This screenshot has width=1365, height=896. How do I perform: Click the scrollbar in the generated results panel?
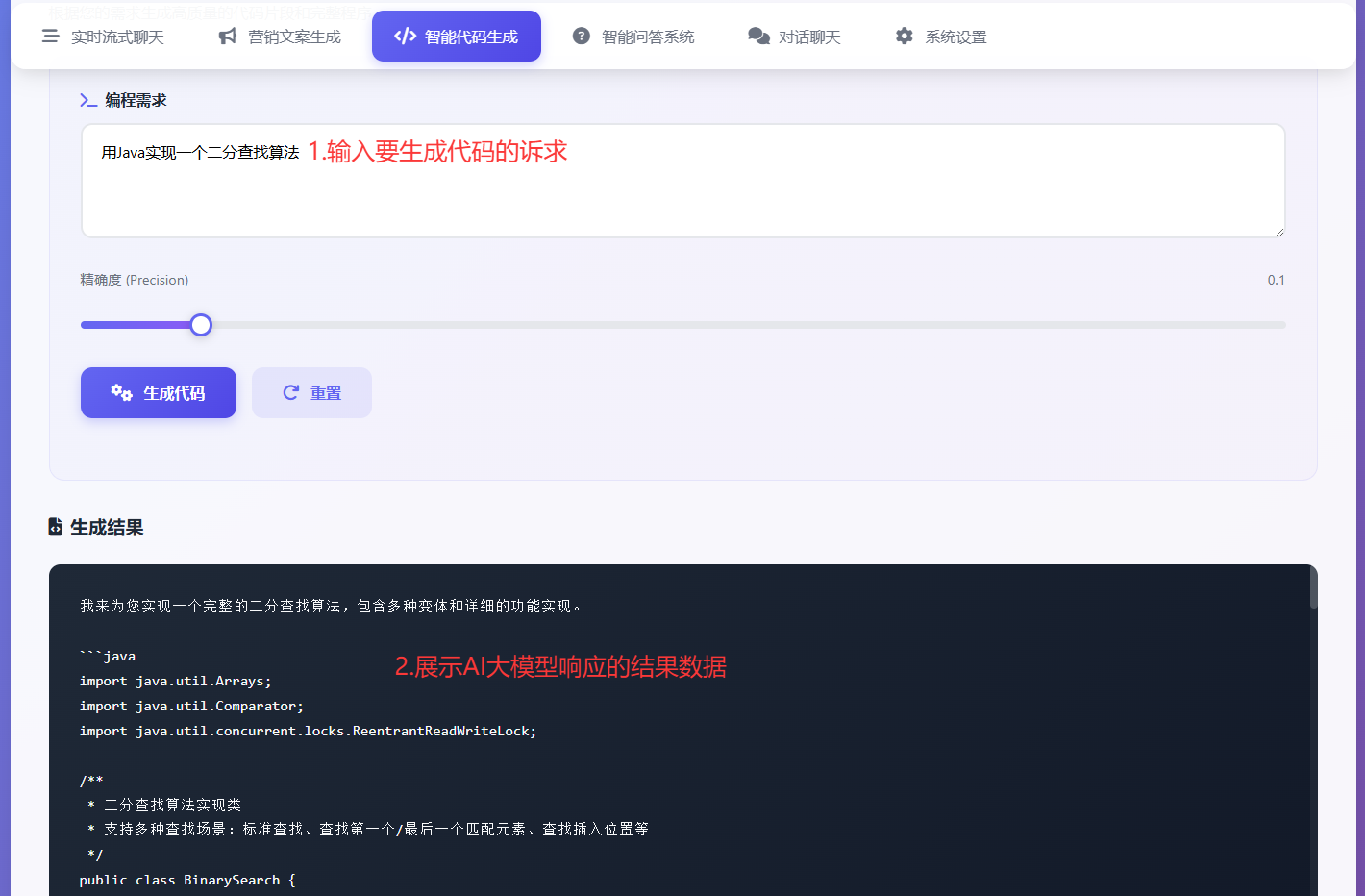(1313, 588)
